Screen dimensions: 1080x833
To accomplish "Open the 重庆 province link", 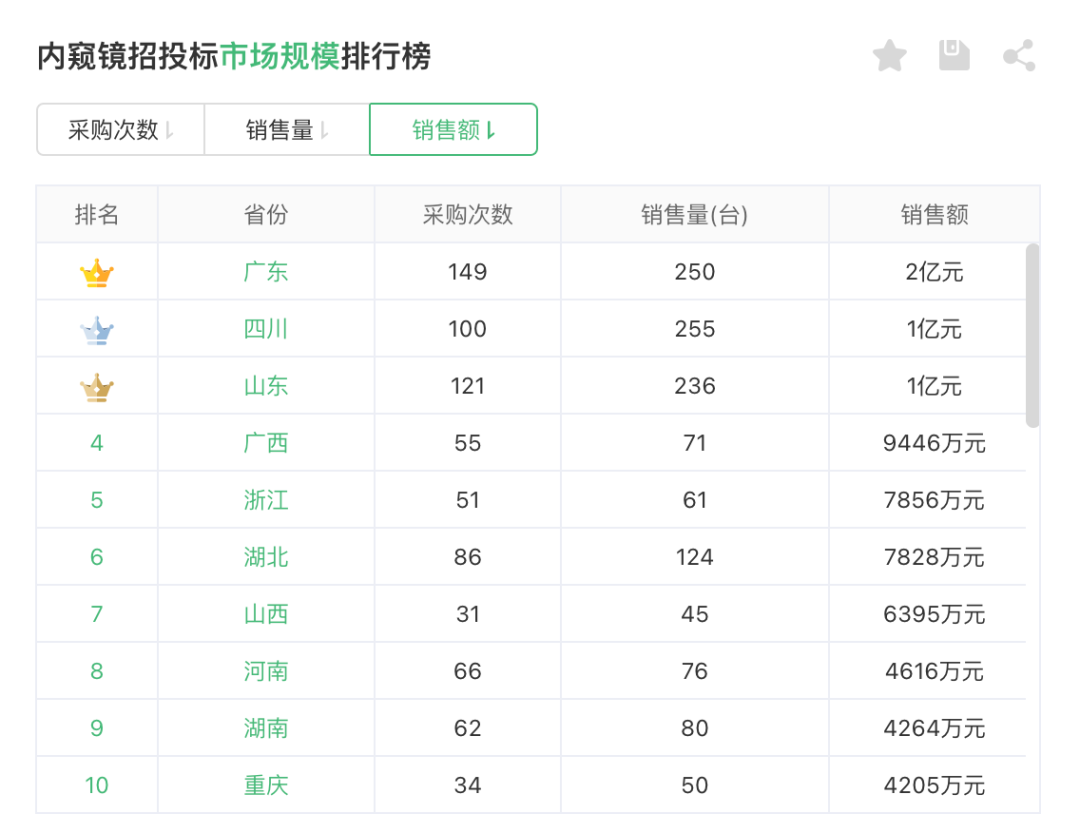I will 265,785.
